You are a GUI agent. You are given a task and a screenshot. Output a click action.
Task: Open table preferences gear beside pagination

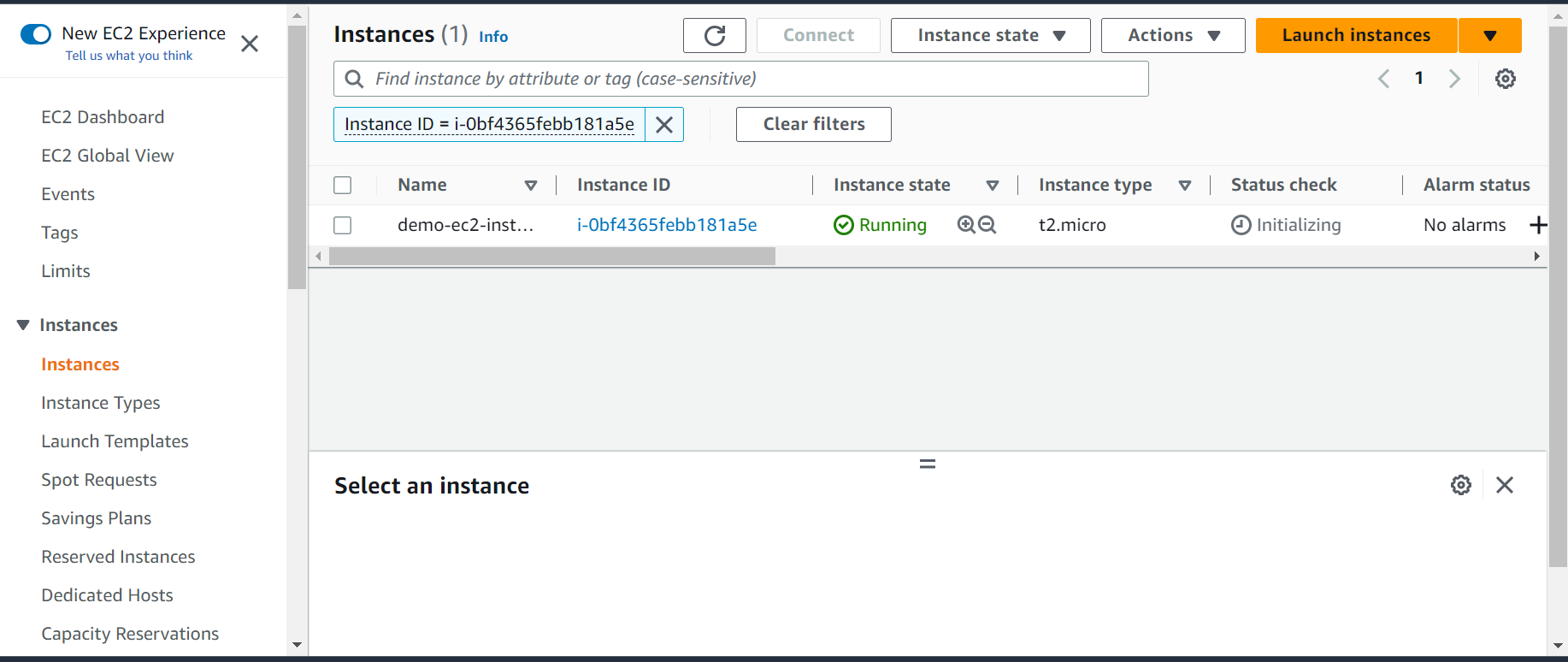1506,79
